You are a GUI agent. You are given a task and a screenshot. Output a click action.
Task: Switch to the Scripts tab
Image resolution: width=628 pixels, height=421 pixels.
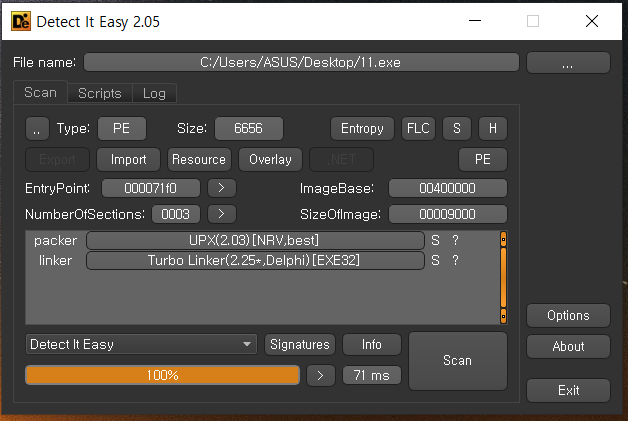click(x=100, y=93)
